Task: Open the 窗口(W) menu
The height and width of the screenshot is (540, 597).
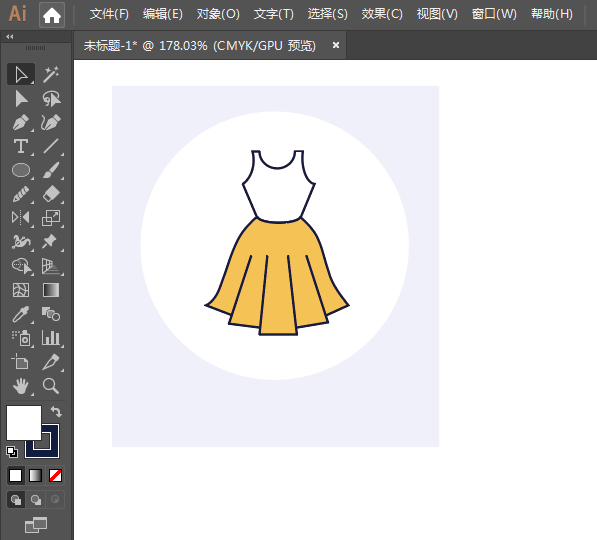Action: [x=494, y=14]
